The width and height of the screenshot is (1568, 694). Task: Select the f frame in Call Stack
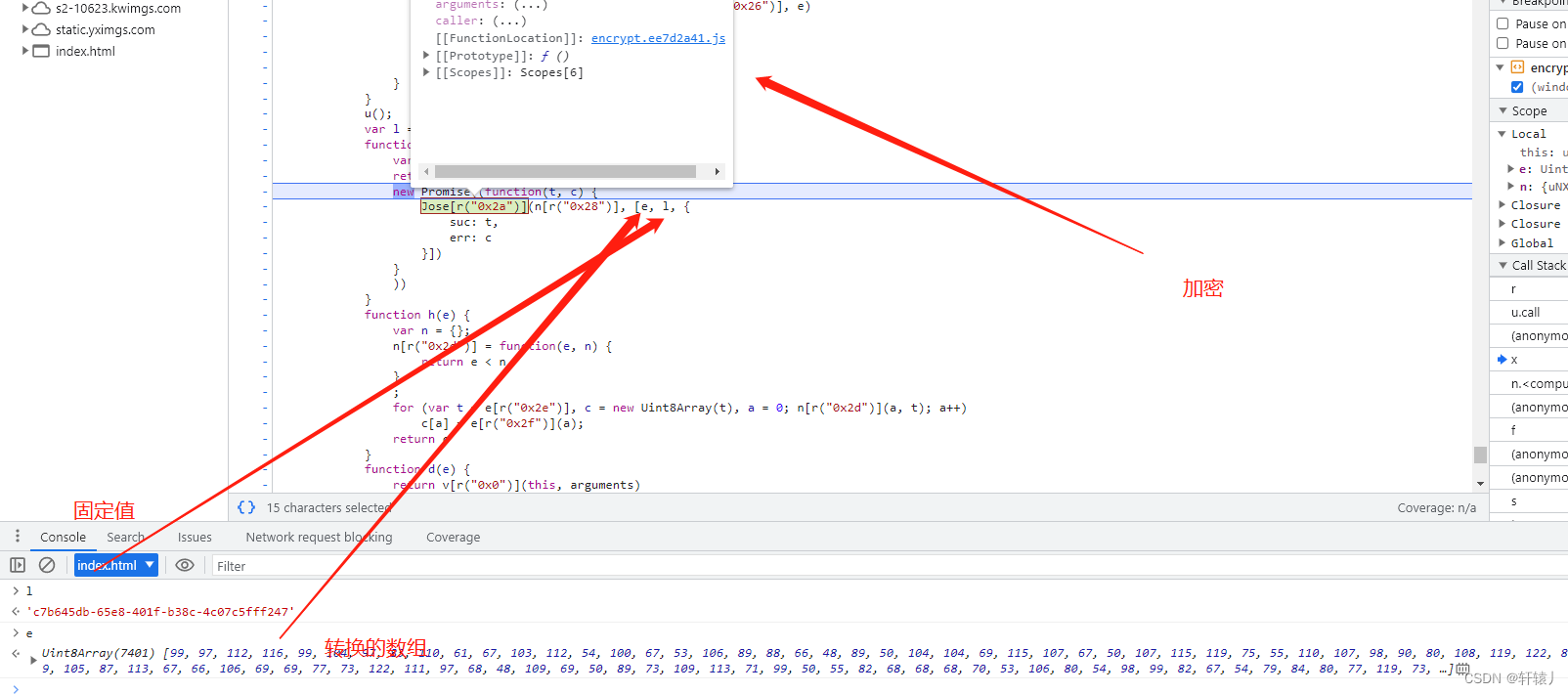point(1530,430)
